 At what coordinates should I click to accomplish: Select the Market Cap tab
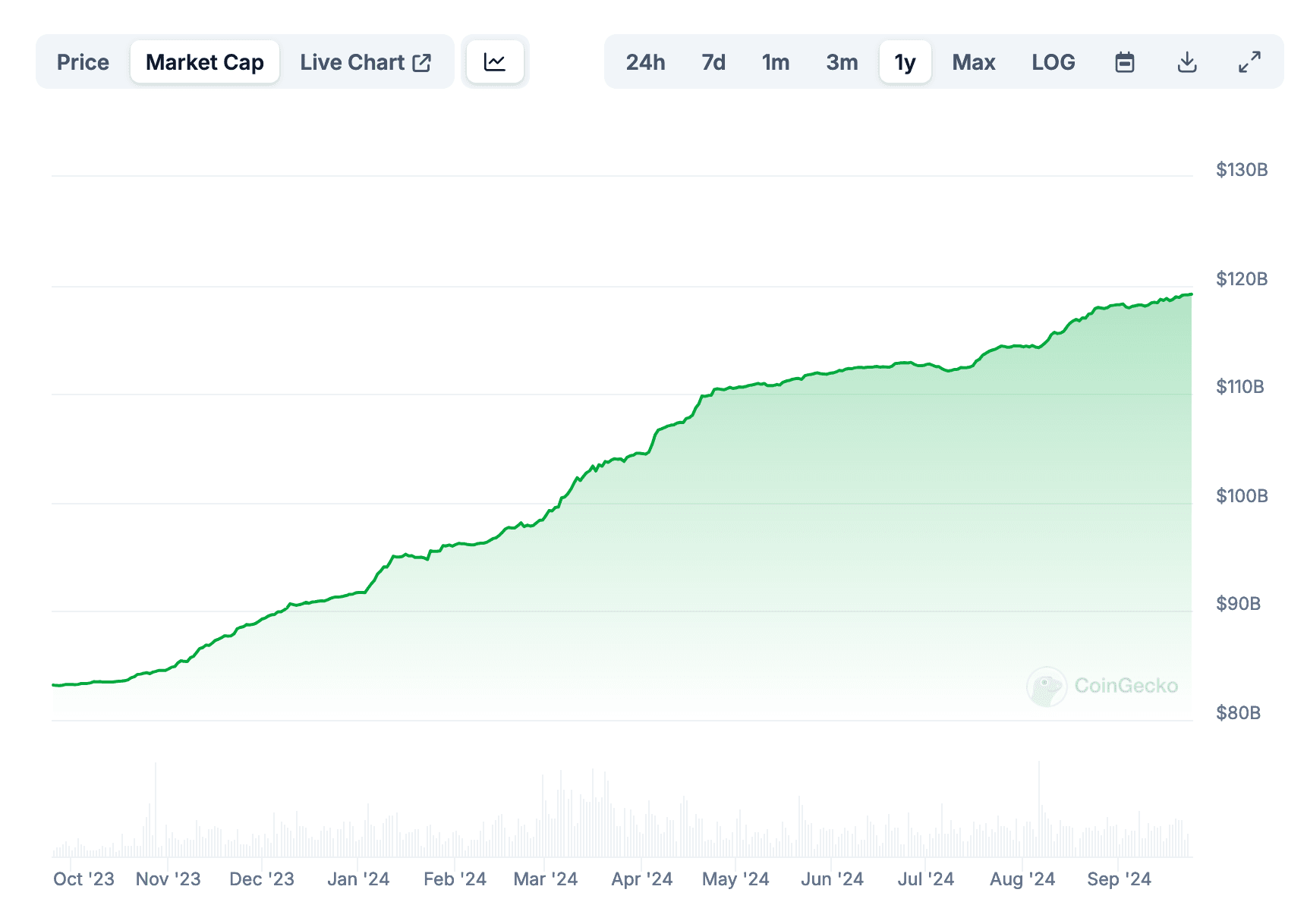coord(205,62)
